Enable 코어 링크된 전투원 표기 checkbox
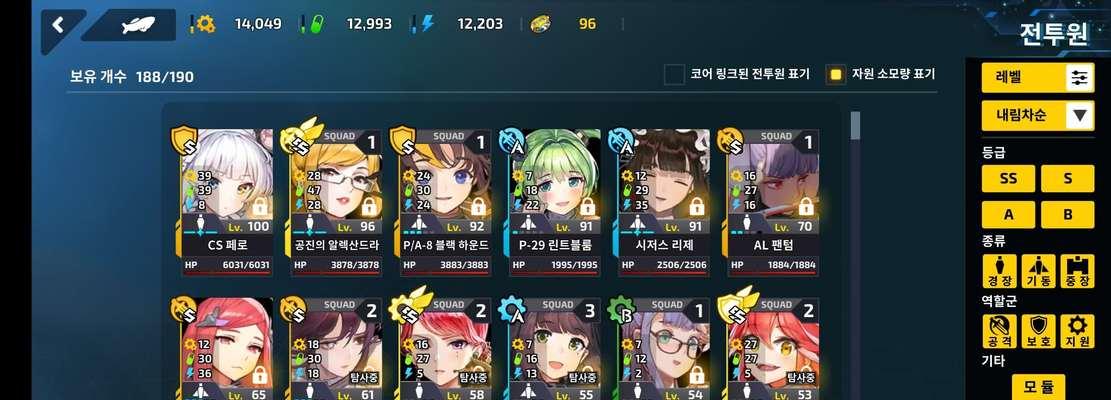The image size is (1111, 400). point(675,74)
